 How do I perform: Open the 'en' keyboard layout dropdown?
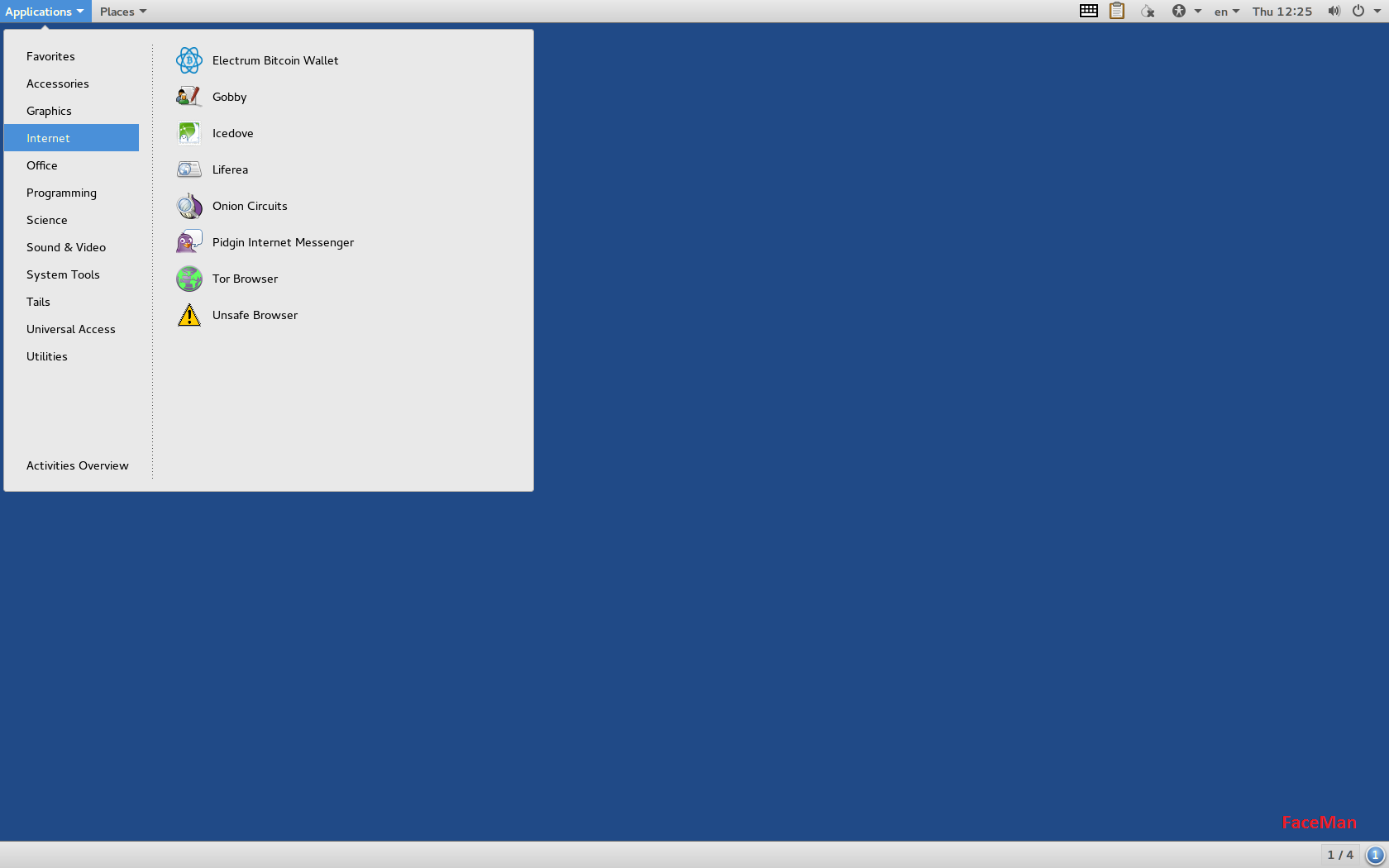point(1227,12)
